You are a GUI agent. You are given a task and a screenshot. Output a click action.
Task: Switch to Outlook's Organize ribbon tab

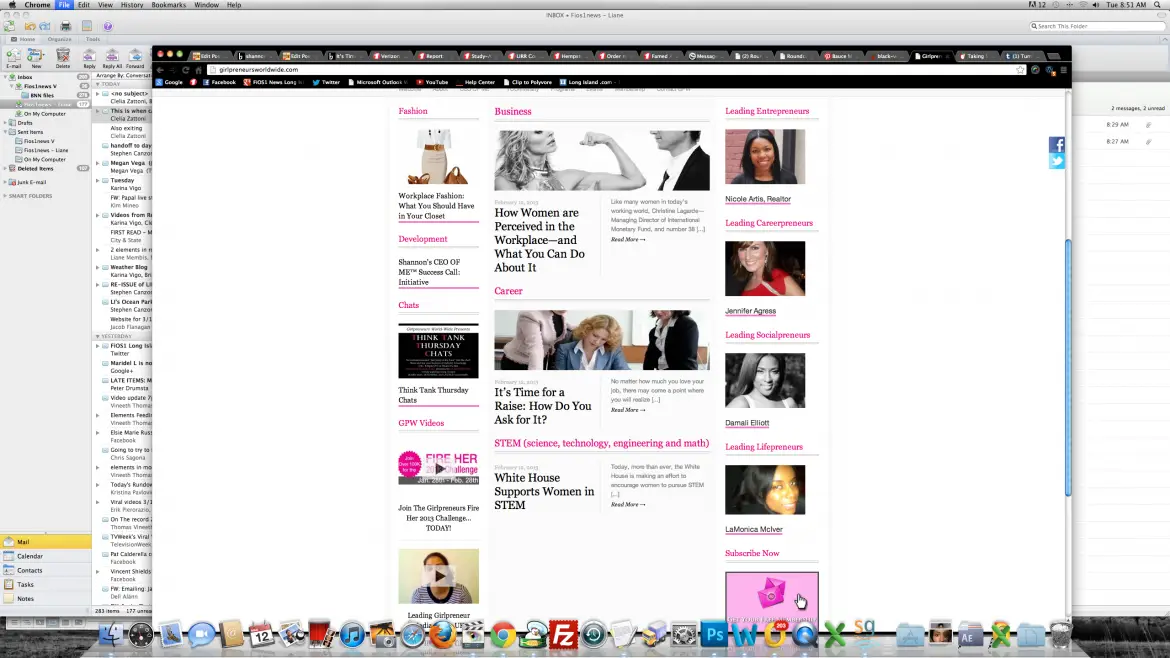tap(60, 39)
